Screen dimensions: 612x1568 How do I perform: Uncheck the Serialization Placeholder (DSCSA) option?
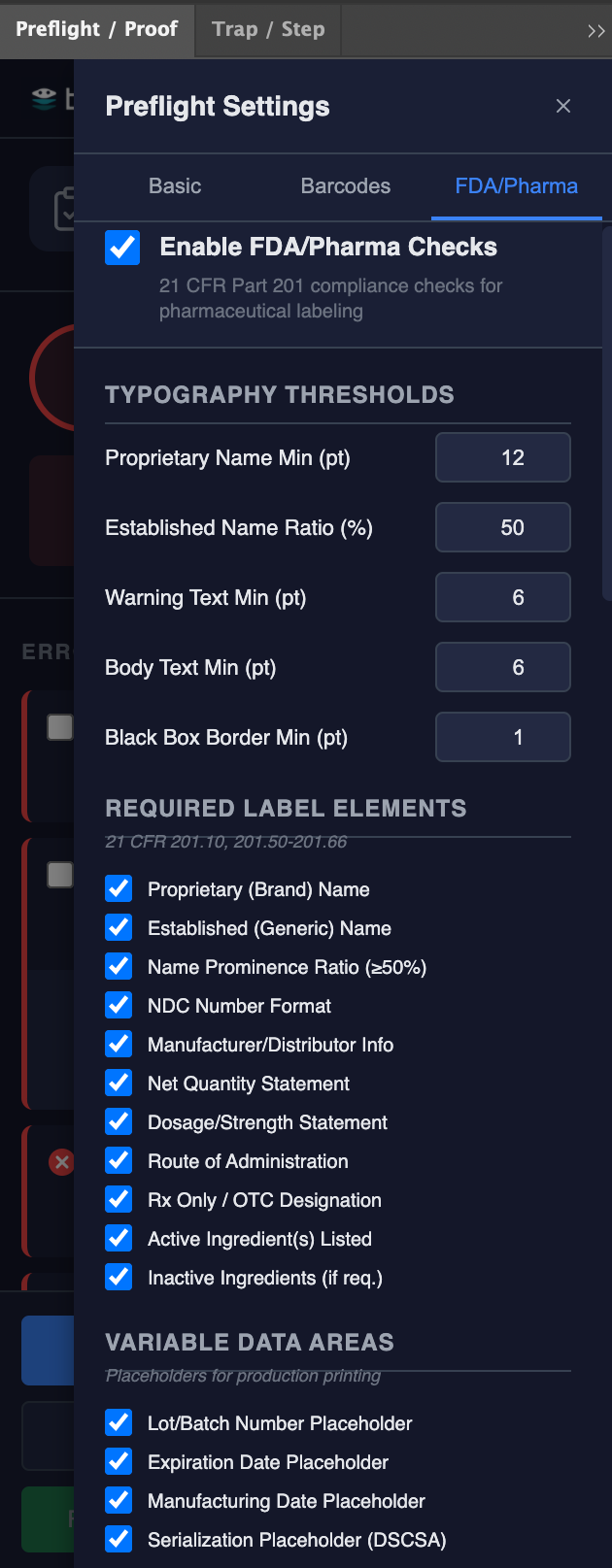[118, 1539]
